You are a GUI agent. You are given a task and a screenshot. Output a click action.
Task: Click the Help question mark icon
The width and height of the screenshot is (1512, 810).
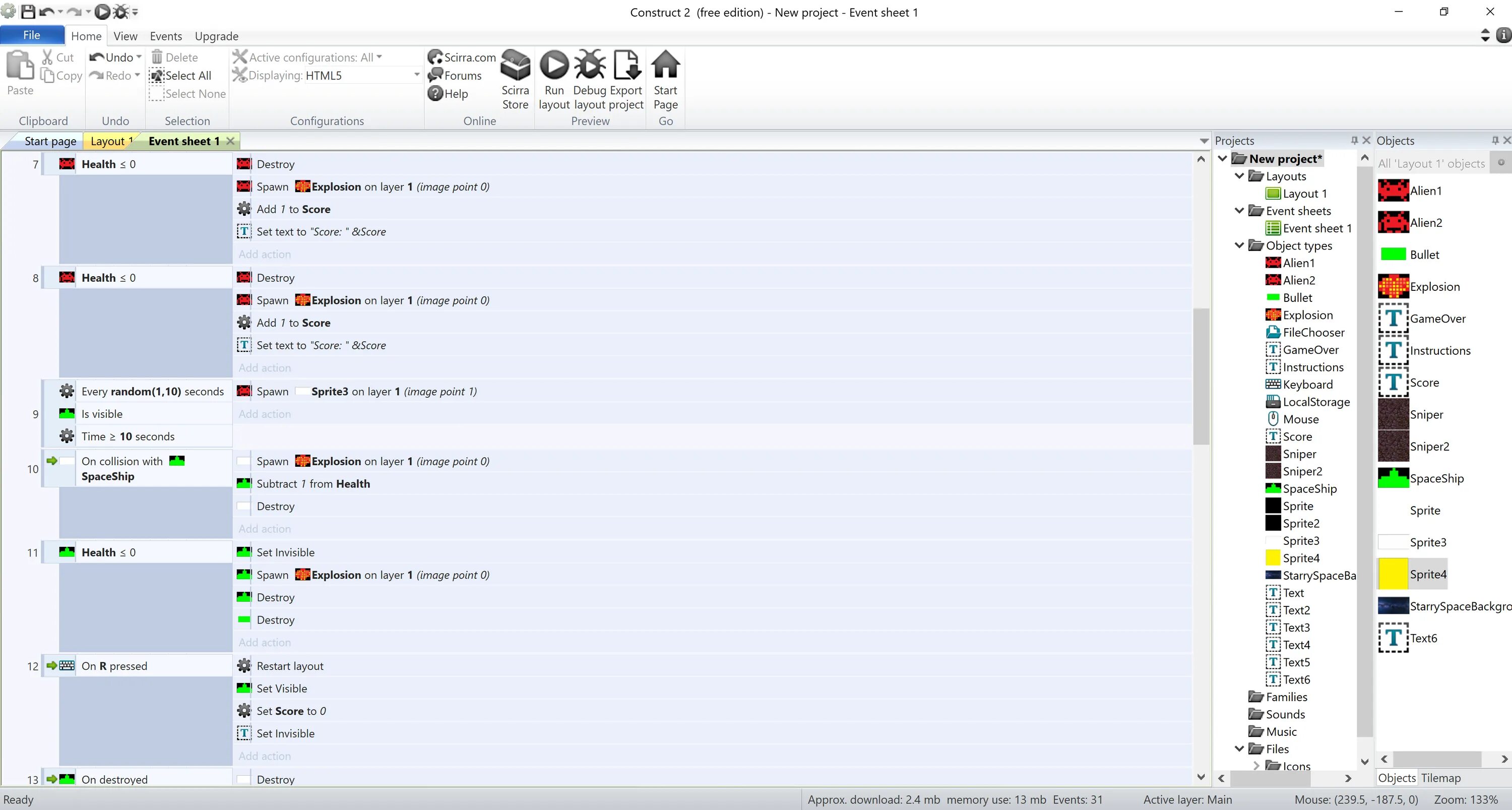435,94
